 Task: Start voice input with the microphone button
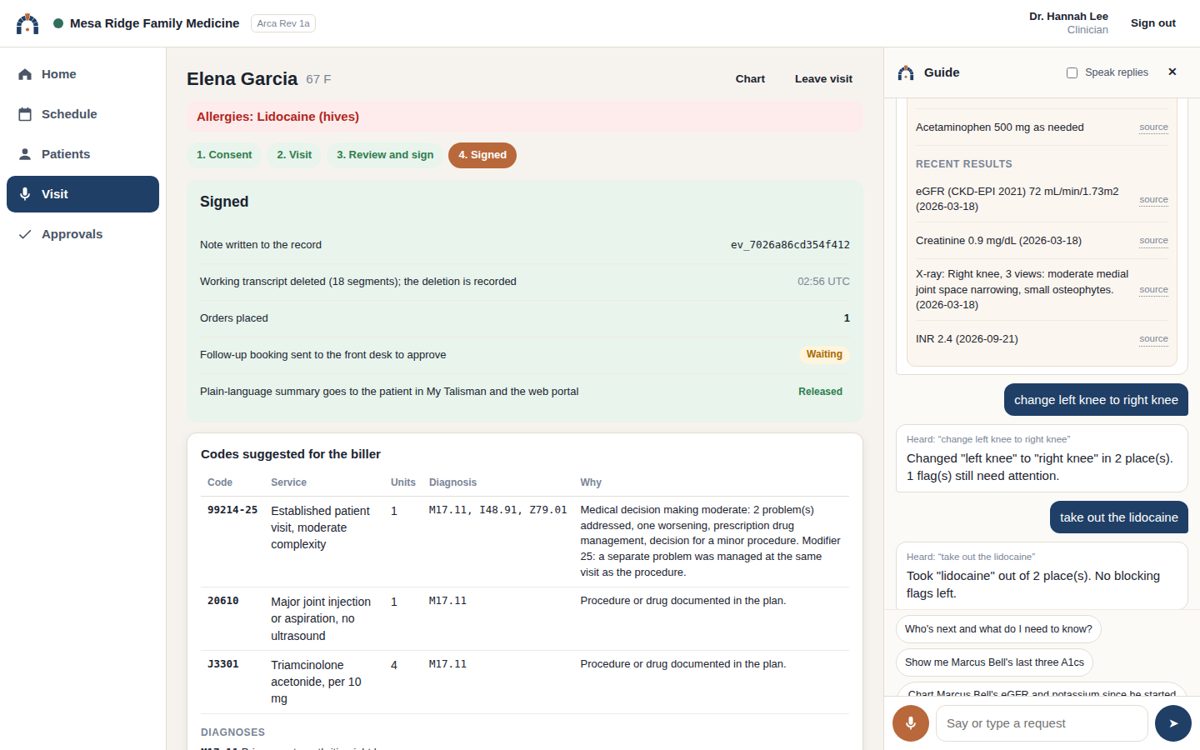click(911, 723)
